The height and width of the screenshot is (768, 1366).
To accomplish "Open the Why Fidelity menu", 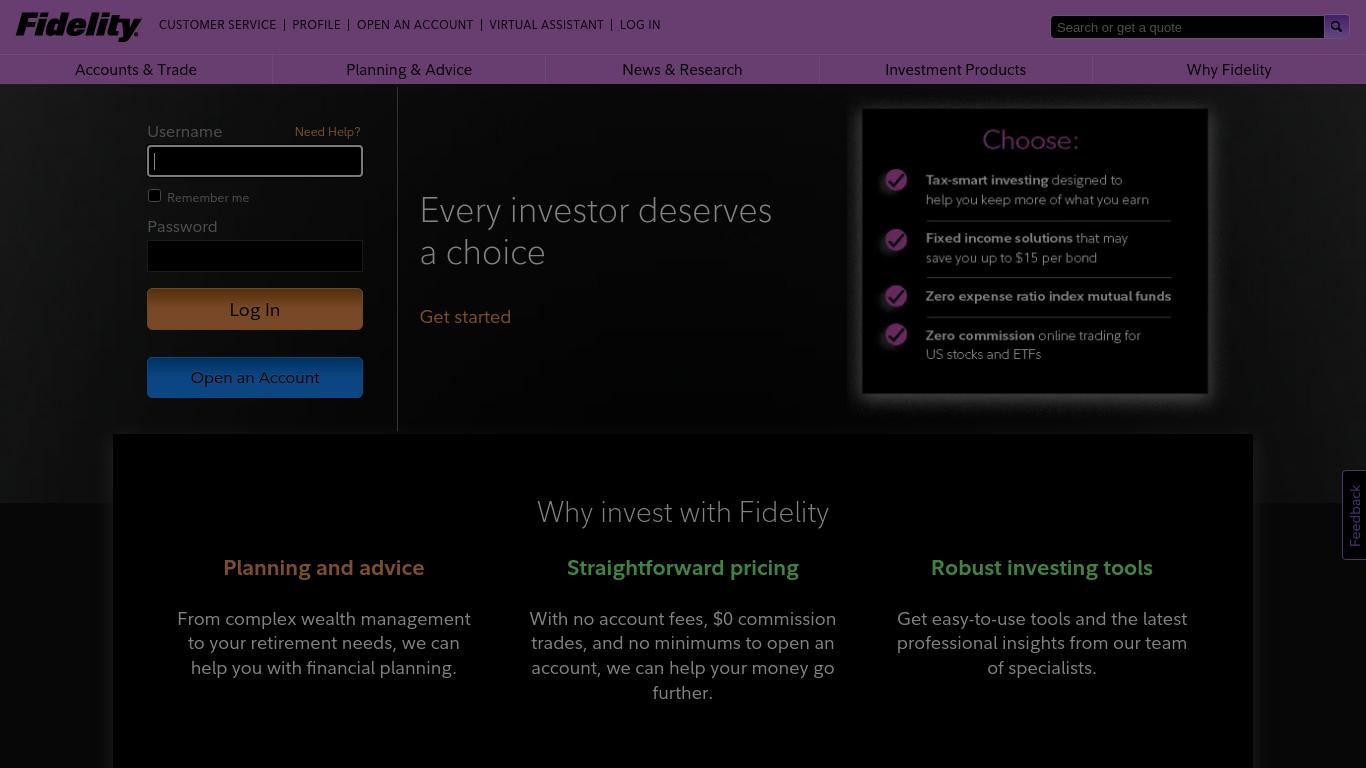I will [1229, 69].
